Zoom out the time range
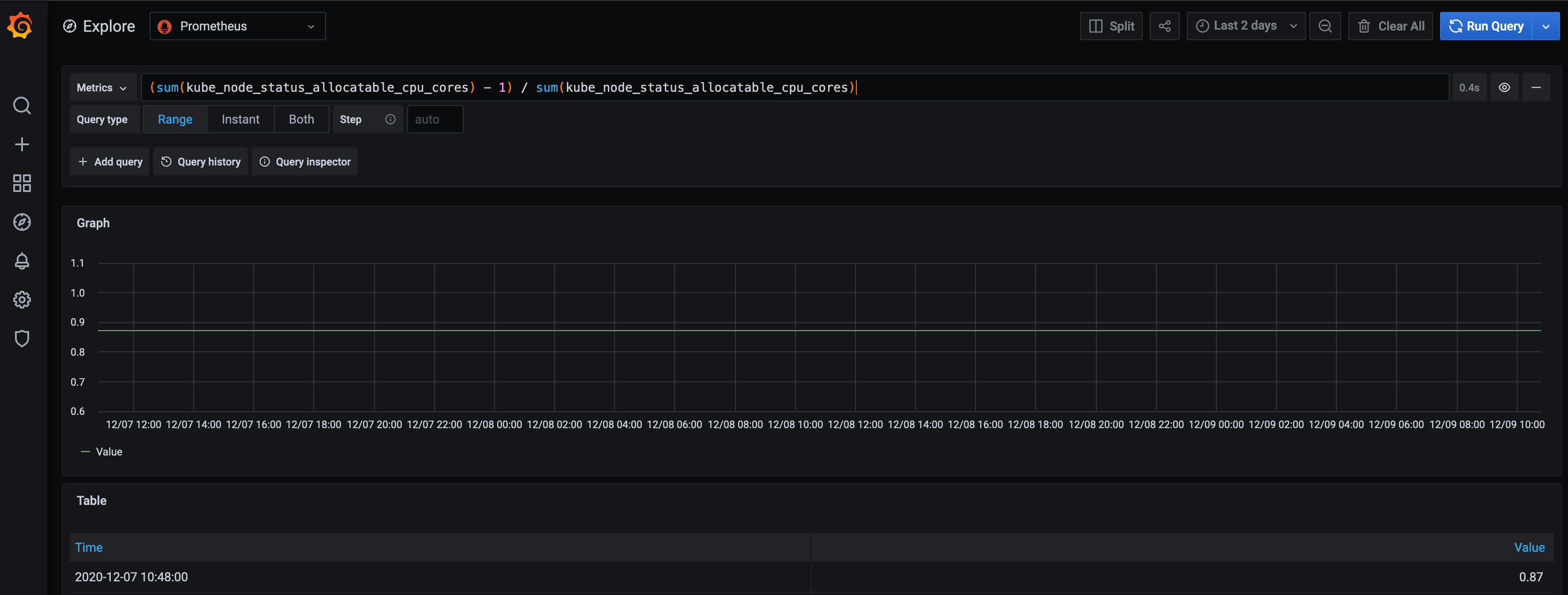 pos(1325,26)
